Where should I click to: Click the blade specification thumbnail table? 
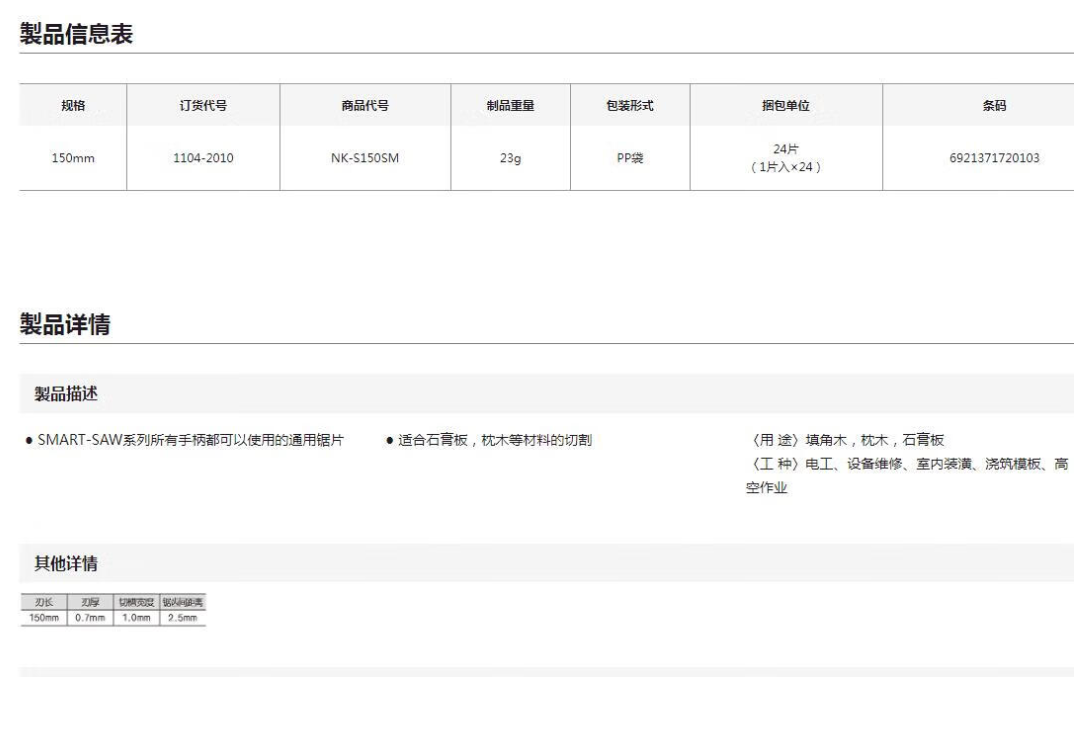(x=113, y=610)
